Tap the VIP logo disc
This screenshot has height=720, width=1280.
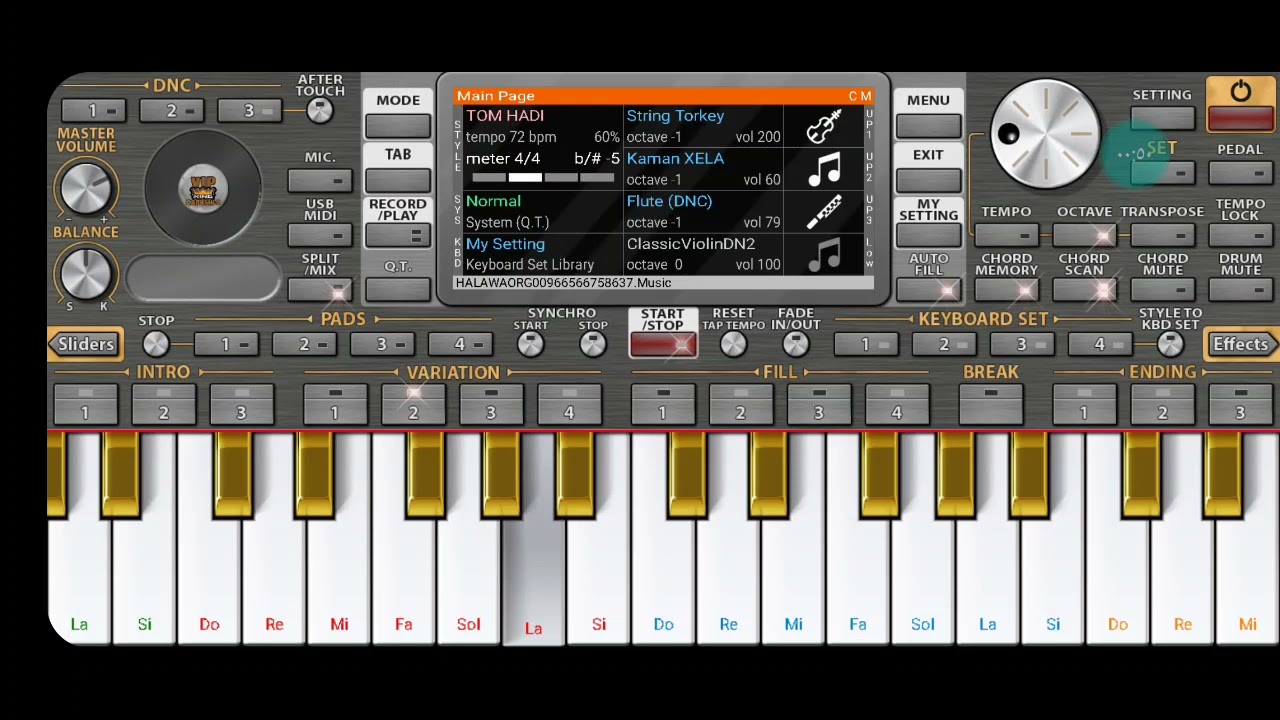point(203,190)
